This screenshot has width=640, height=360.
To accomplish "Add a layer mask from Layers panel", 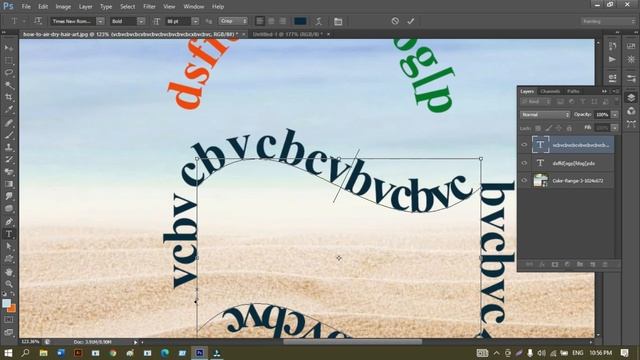I will coord(555,264).
